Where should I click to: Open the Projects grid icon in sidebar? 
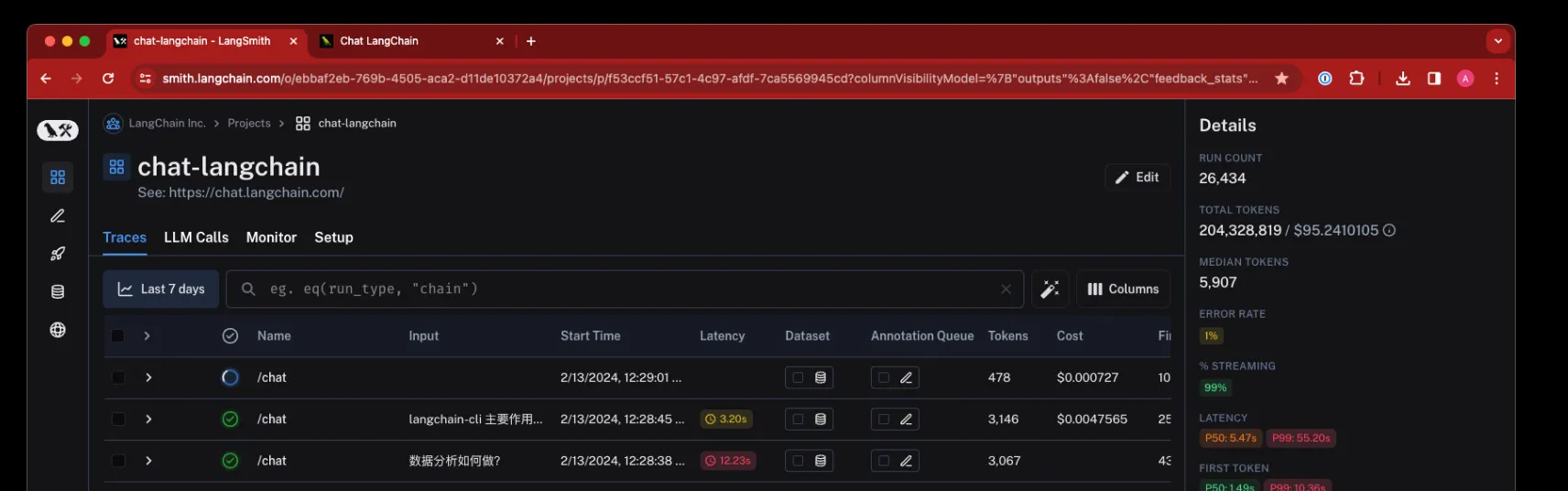(x=58, y=177)
